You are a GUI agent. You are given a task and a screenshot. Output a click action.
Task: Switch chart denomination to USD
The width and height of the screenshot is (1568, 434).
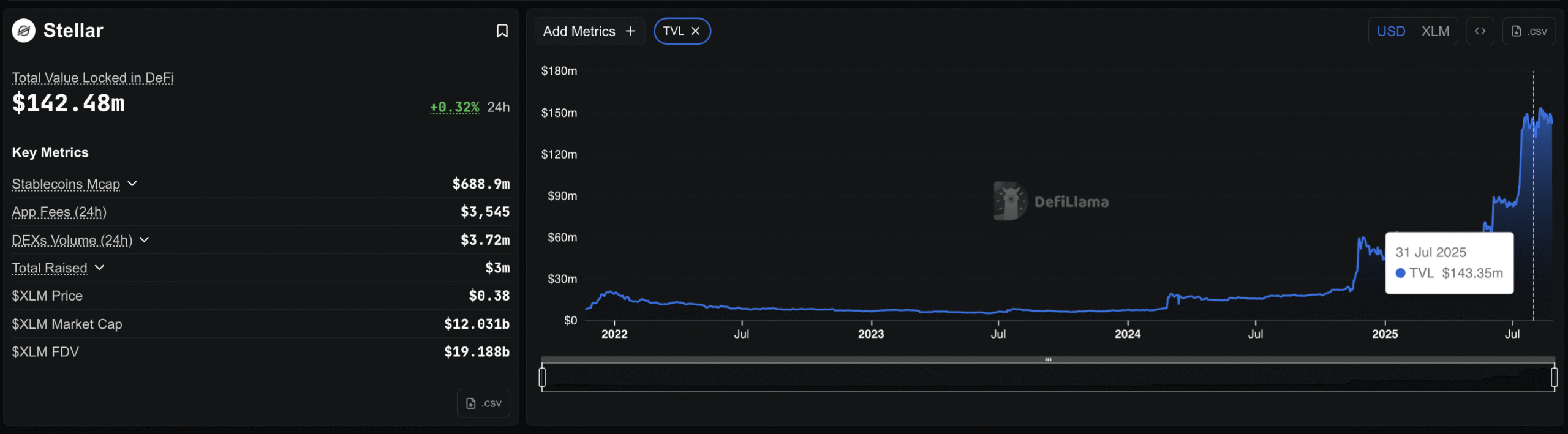(1390, 31)
